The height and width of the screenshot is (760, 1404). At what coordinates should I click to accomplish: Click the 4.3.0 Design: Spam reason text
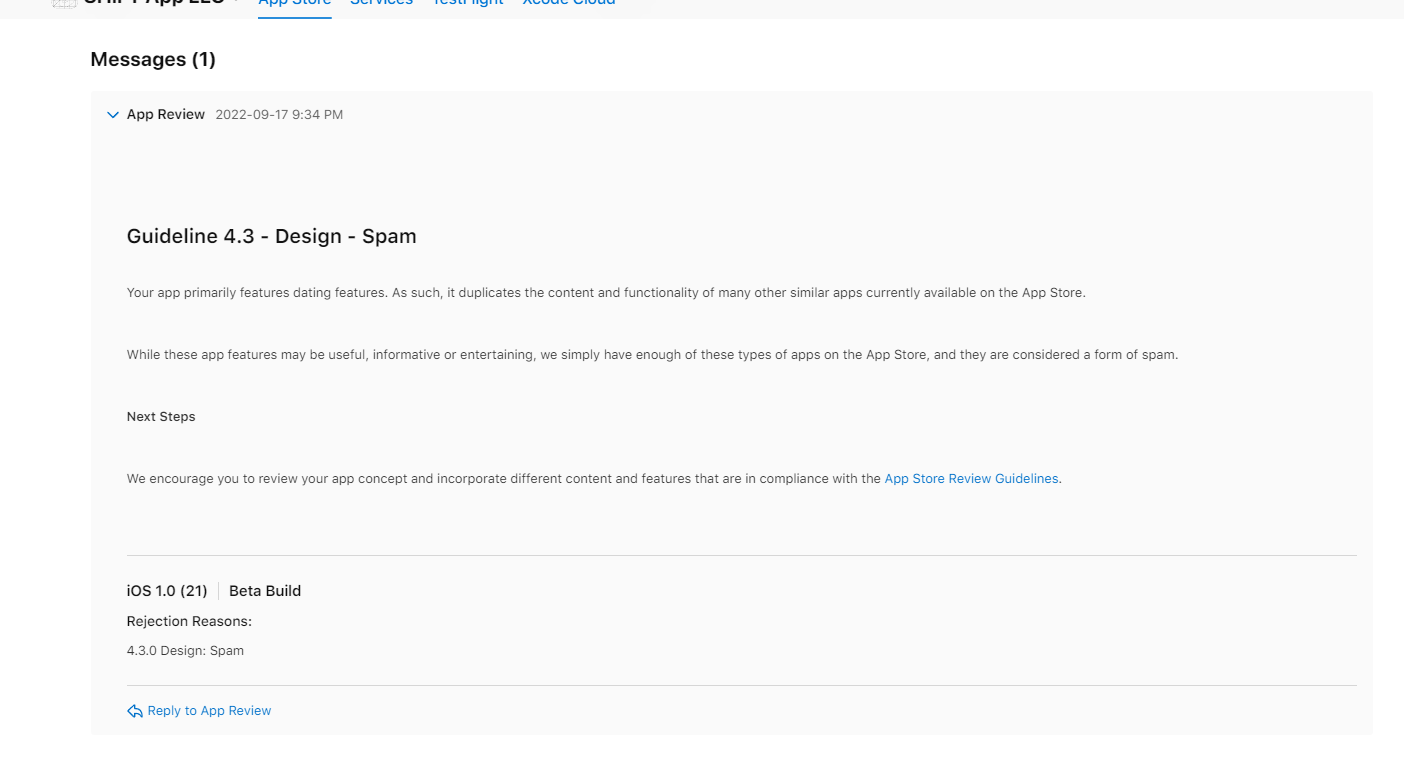point(185,651)
